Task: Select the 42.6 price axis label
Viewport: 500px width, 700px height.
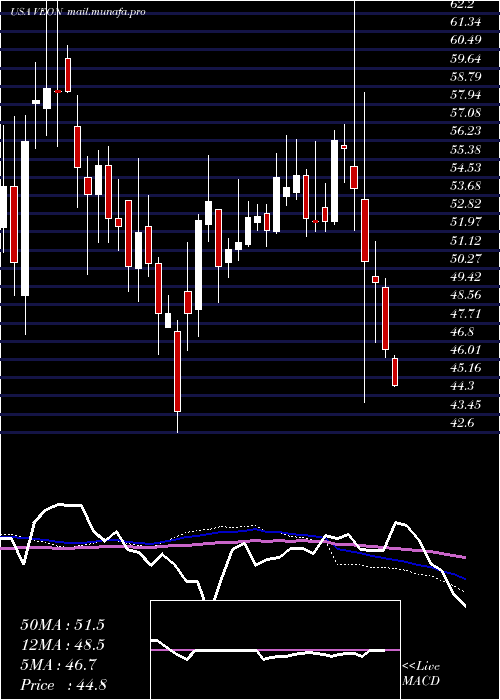Action: [x=463, y=423]
